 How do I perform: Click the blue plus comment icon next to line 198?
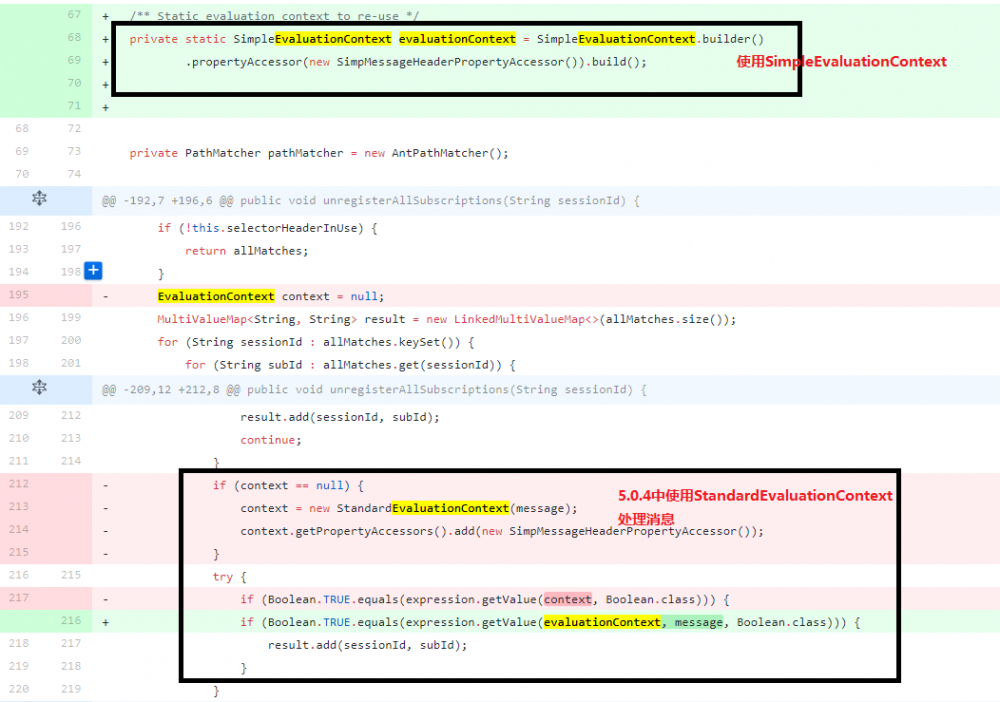(92, 271)
